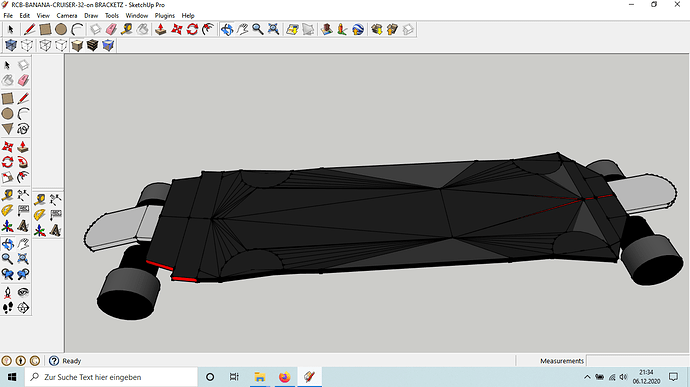Viewport: 690px width, 387px height.
Task: Activate the Rotate tool in top toolbar
Action: (192, 29)
